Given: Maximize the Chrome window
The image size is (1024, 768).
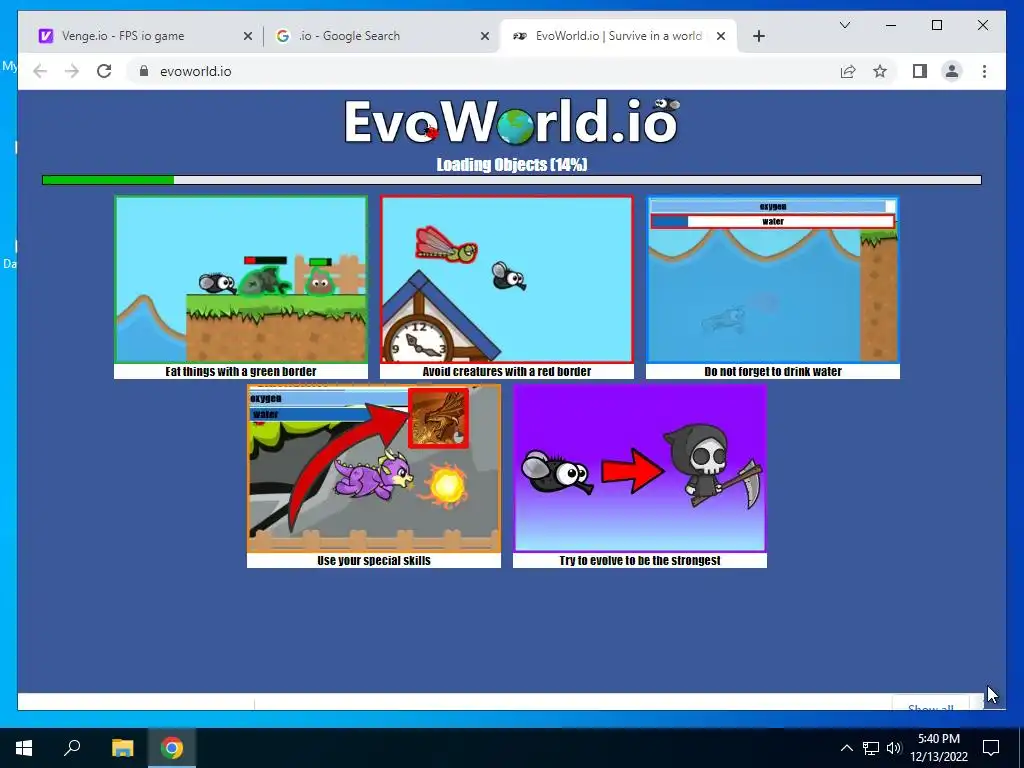Looking at the screenshot, I should [x=936, y=25].
